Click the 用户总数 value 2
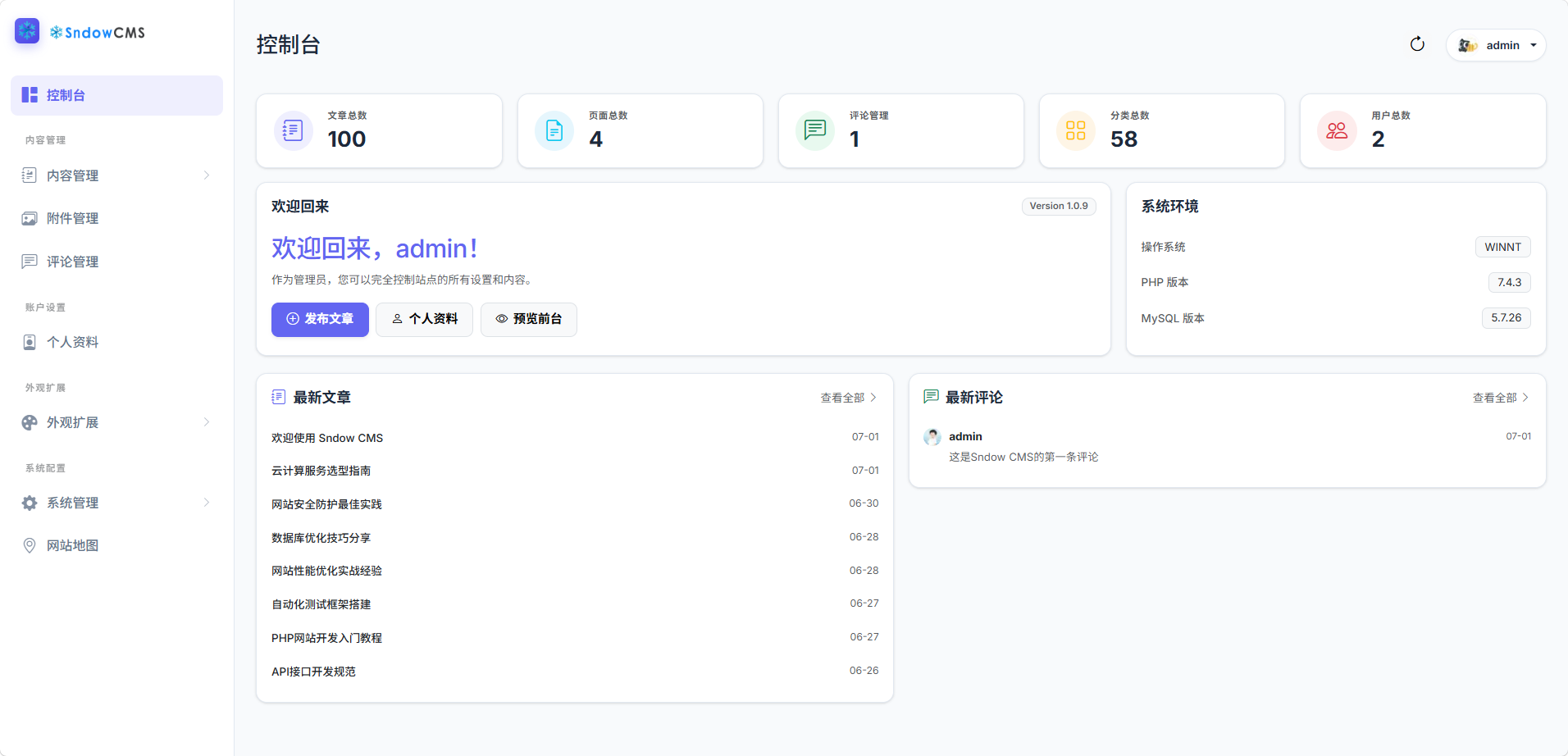The width and height of the screenshot is (1568, 756). pos(1378,139)
